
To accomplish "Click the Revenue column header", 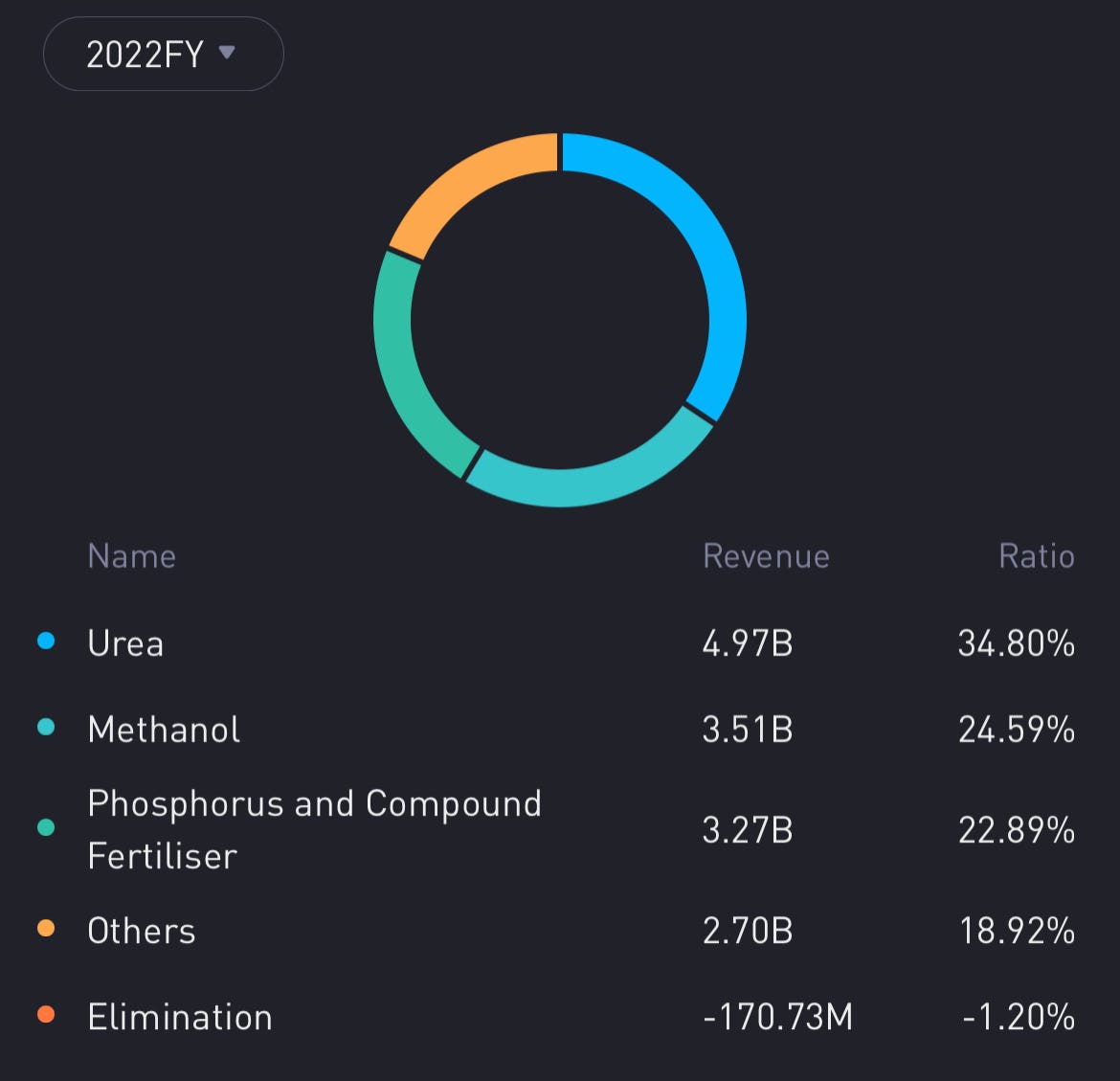I will point(766,556).
